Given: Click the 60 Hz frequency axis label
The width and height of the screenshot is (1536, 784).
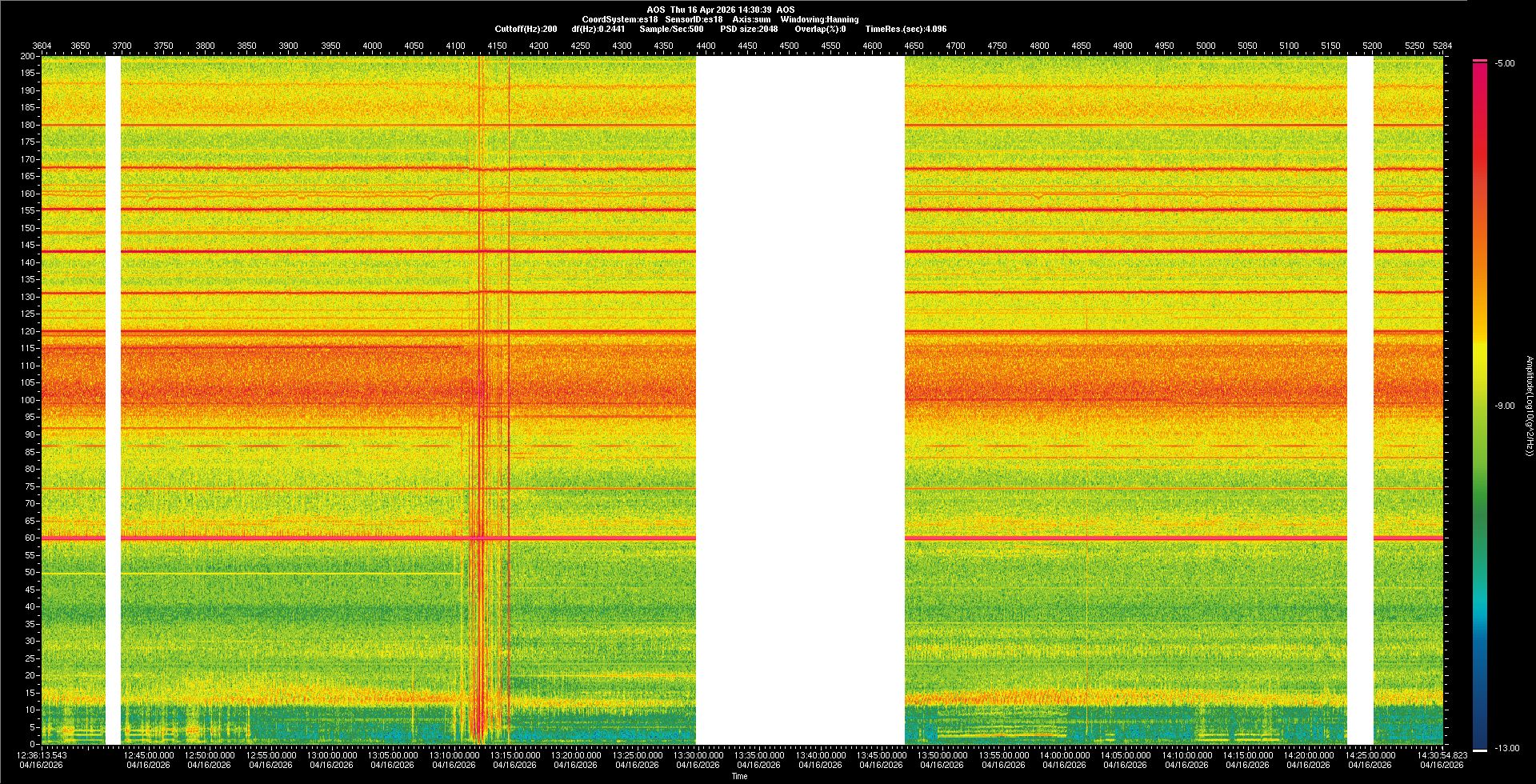Looking at the screenshot, I should click(x=29, y=538).
